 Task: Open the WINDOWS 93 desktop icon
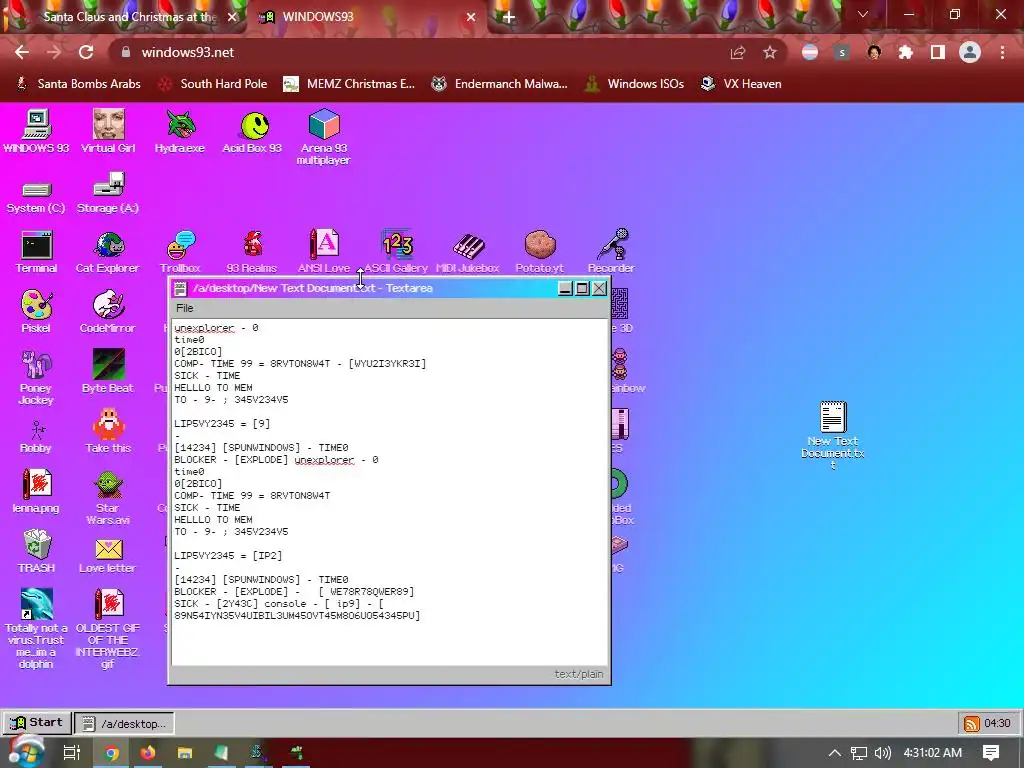pos(37,131)
